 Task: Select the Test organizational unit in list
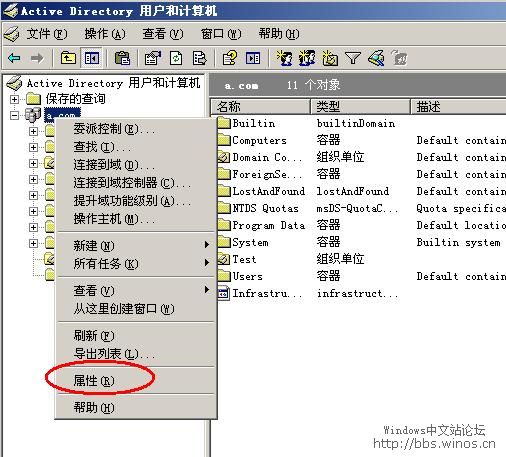(244, 259)
